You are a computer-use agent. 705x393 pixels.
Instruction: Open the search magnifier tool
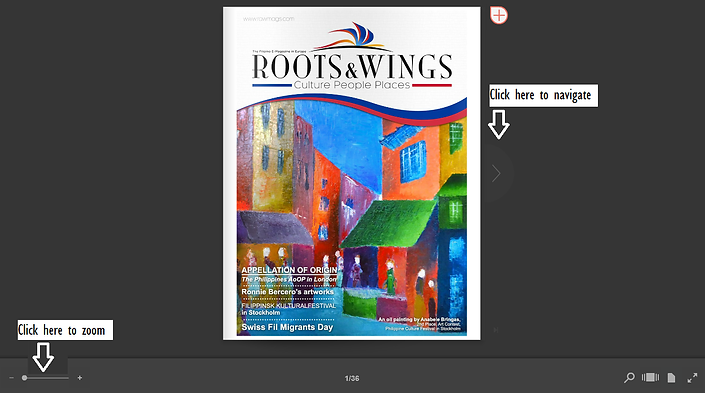pyautogui.click(x=629, y=378)
